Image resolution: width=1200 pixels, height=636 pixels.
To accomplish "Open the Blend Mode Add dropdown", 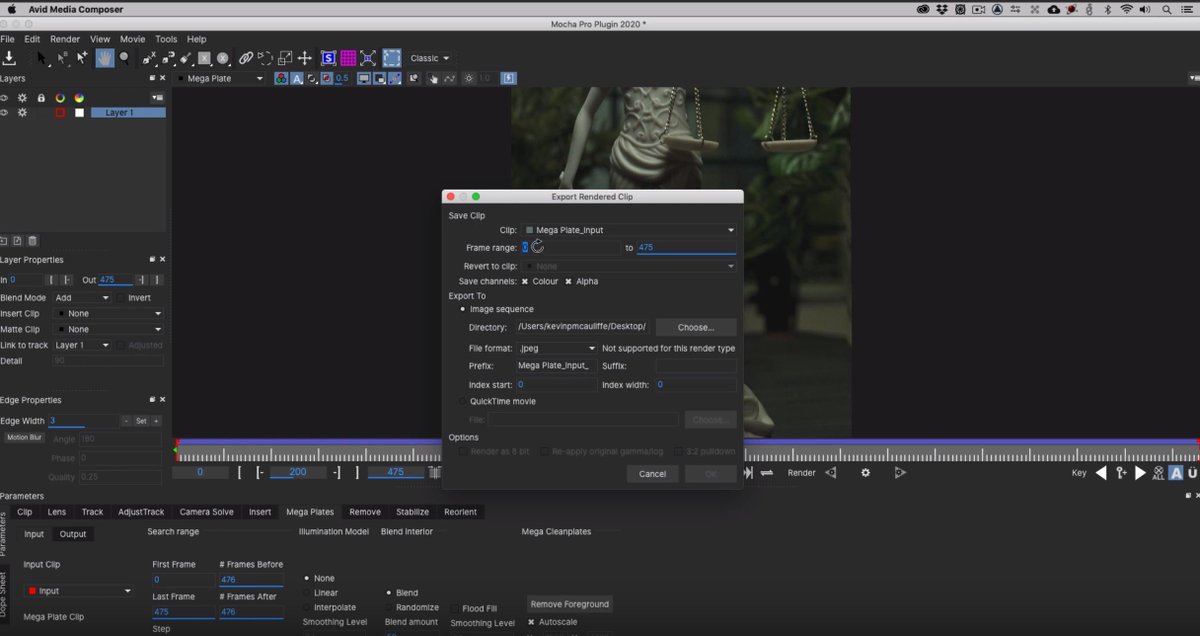I will (x=82, y=297).
